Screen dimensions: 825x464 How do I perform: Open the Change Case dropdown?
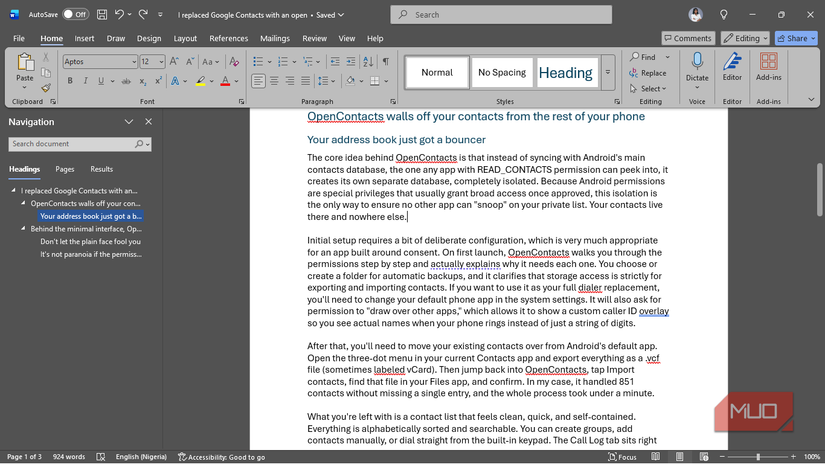click(210, 62)
